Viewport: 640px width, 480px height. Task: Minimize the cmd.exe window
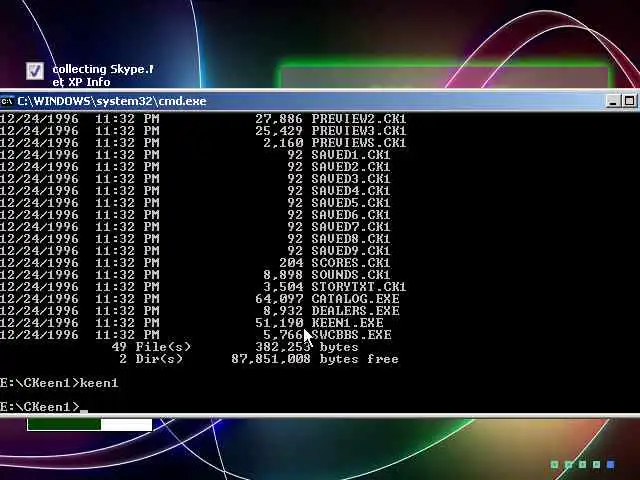click(612, 101)
